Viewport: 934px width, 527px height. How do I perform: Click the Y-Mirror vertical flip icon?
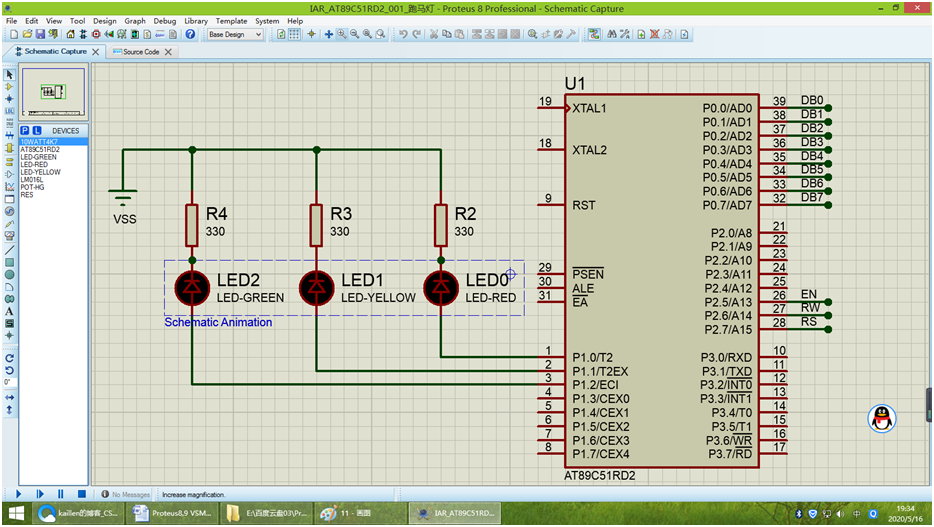(x=10, y=410)
